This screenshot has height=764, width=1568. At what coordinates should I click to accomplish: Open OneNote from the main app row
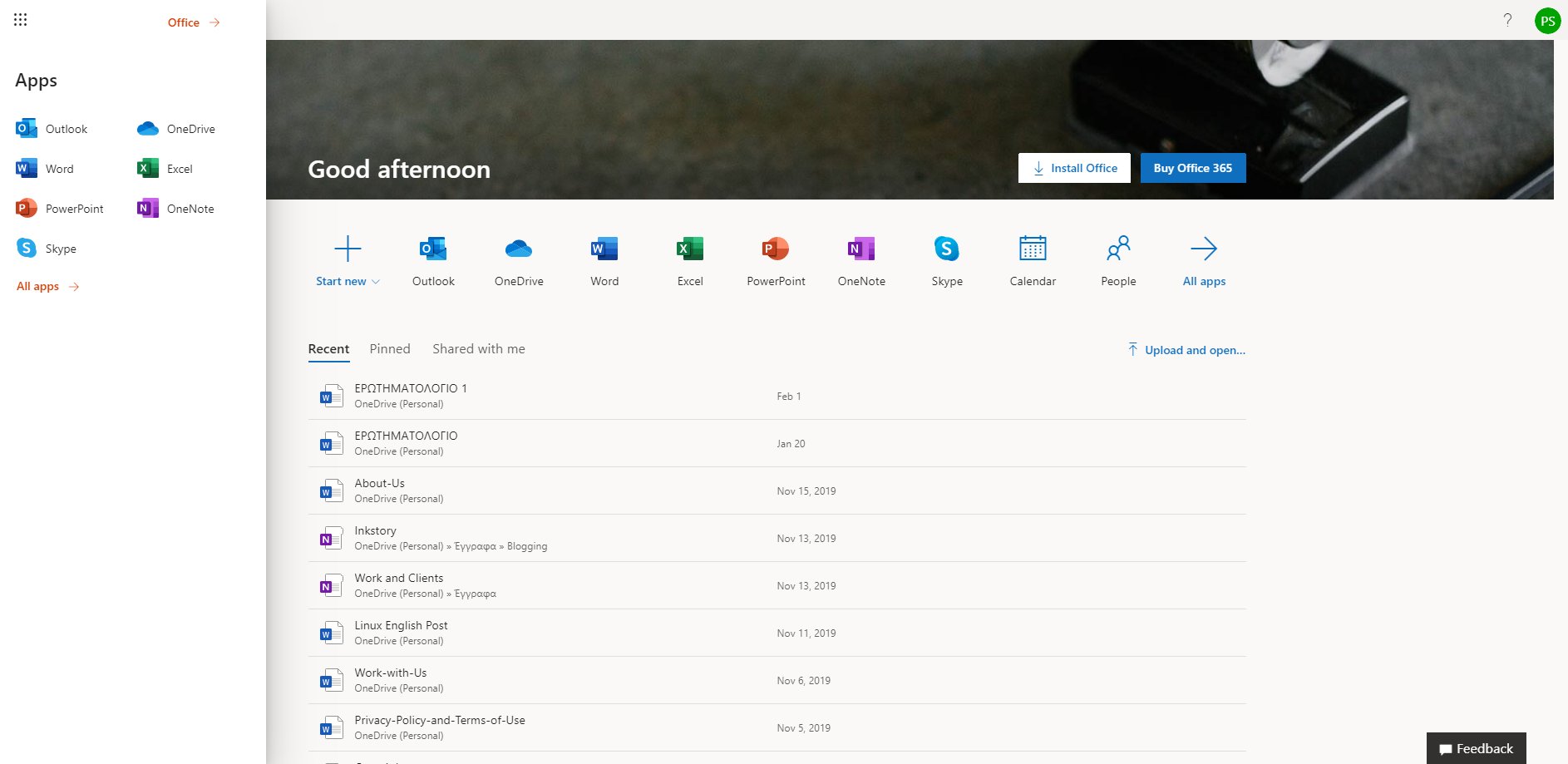(x=861, y=249)
